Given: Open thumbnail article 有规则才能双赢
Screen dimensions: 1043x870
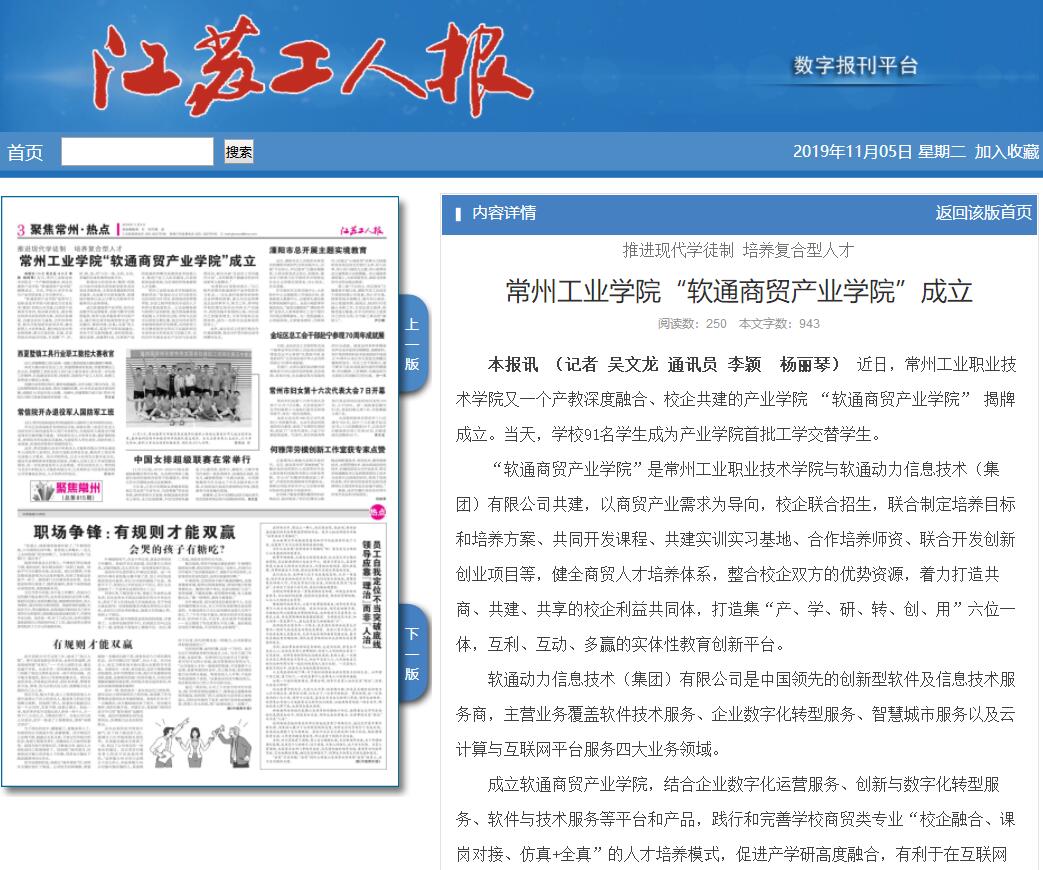Looking at the screenshot, I should [92, 644].
